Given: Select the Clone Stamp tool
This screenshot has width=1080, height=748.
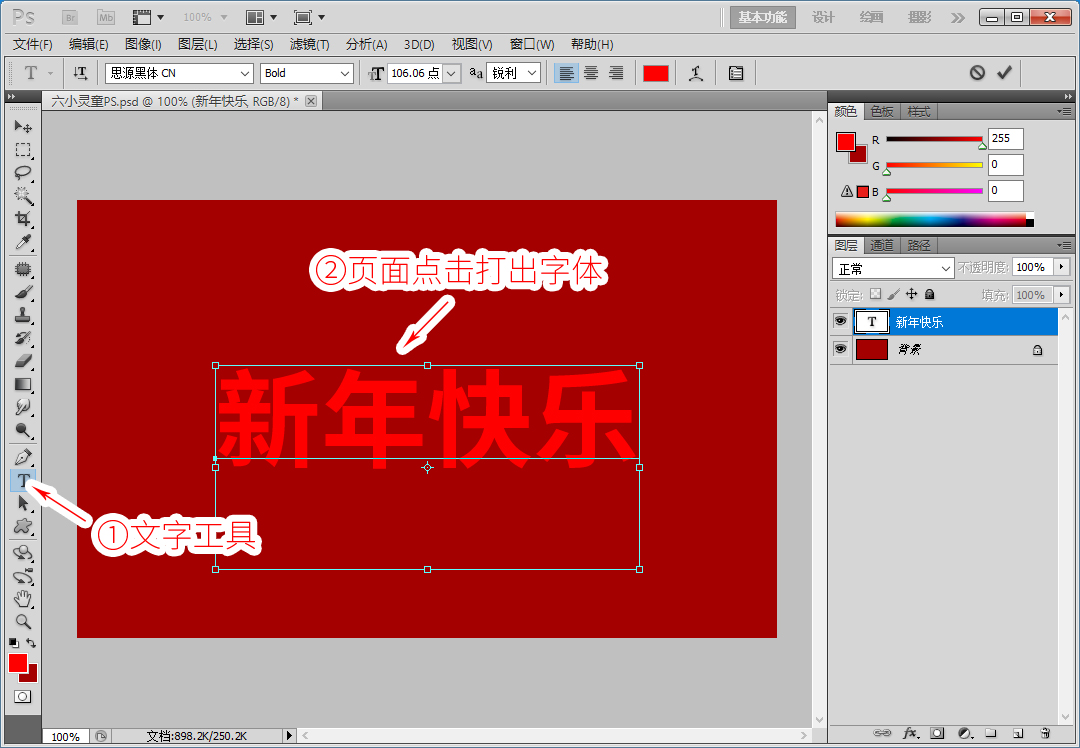Looking at the screenshot, I should [x=23, y=315].
